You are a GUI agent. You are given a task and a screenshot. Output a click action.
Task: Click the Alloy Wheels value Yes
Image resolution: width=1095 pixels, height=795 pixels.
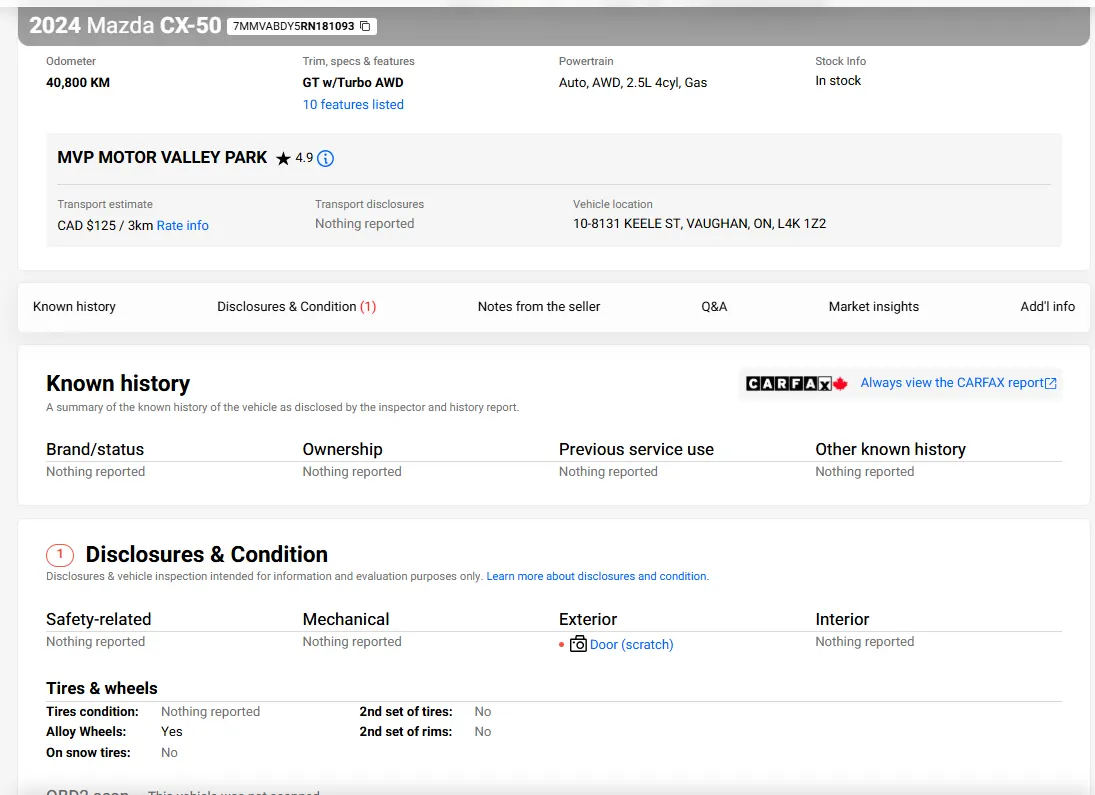point(172,731)
